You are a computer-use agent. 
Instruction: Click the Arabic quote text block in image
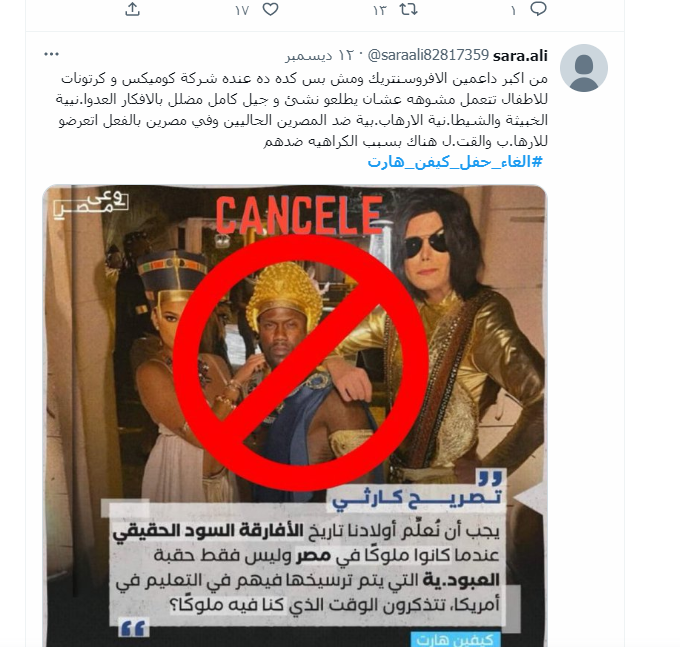(306, 568)
